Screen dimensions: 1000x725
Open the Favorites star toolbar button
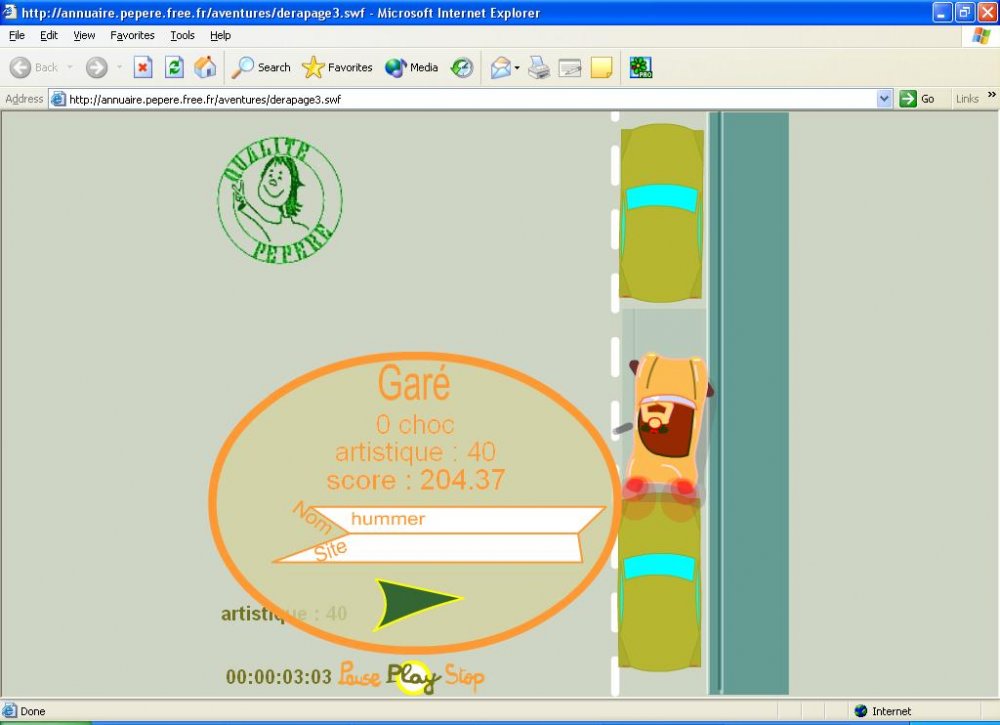337,67
